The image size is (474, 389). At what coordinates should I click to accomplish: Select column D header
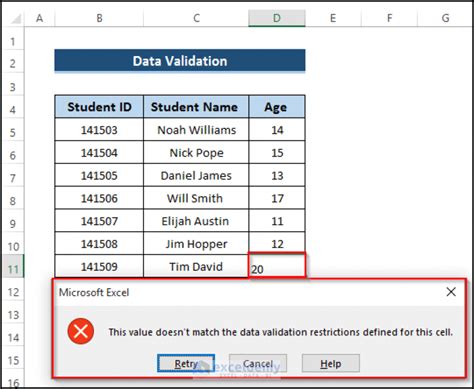(277, 18)
